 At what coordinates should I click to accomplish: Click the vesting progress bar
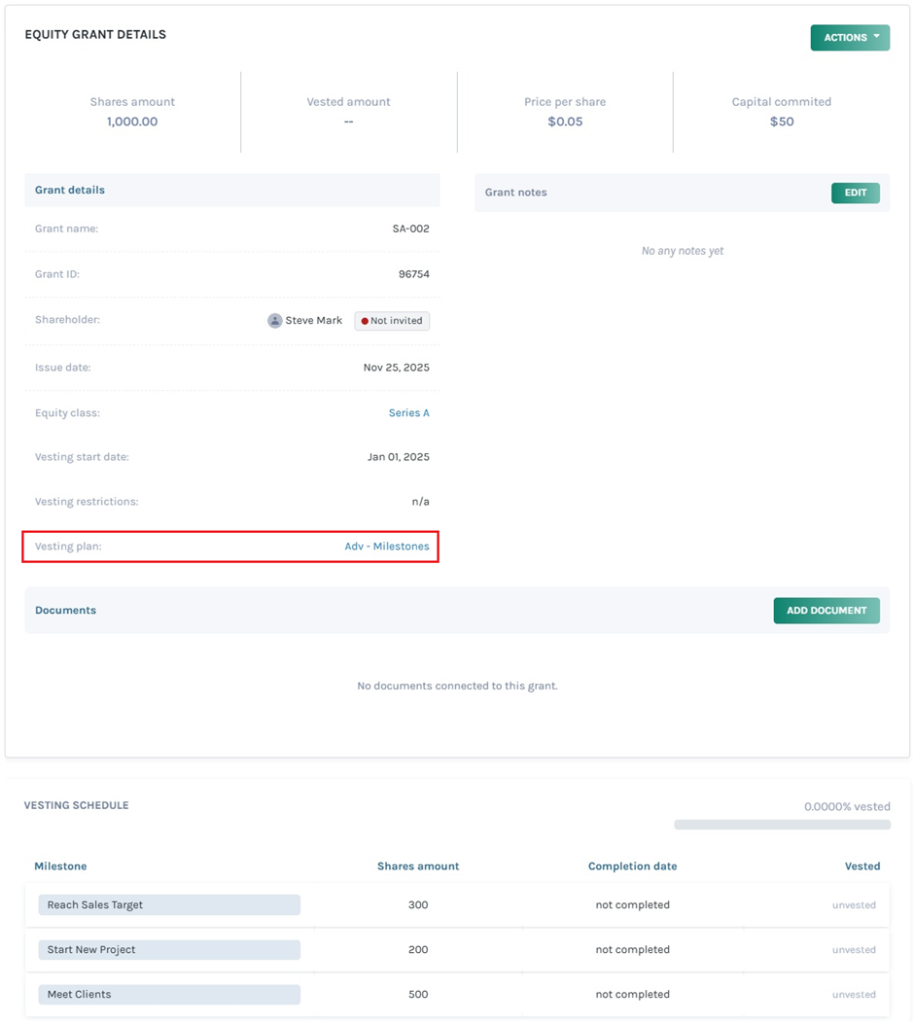tap(781, 825)
